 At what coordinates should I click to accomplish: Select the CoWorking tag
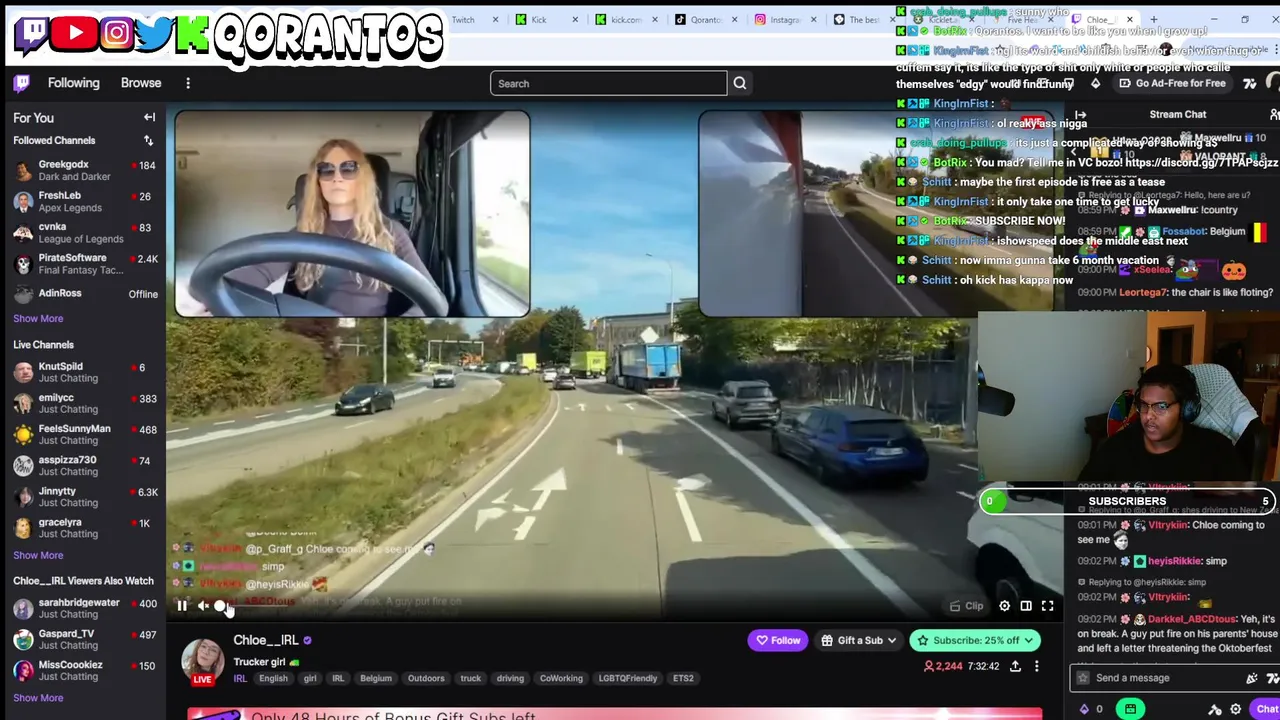click(561, 678)
